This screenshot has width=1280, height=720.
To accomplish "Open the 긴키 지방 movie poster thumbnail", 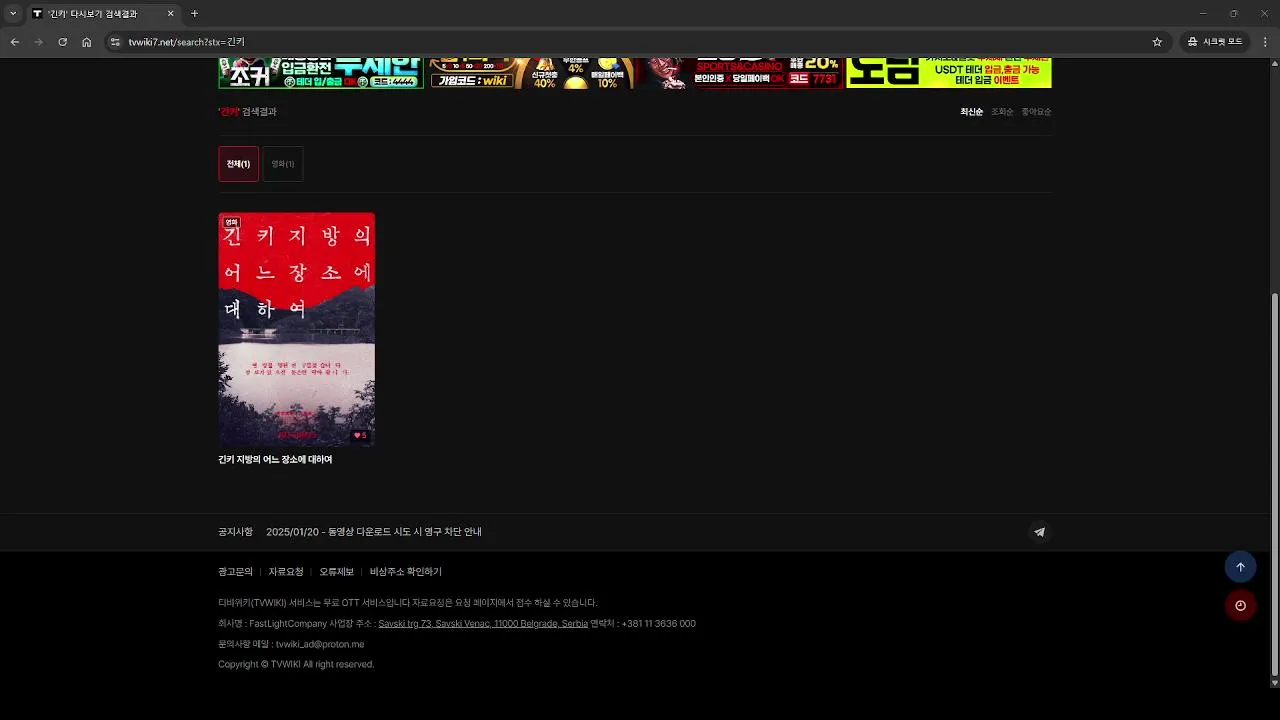I will click(297, 329).
